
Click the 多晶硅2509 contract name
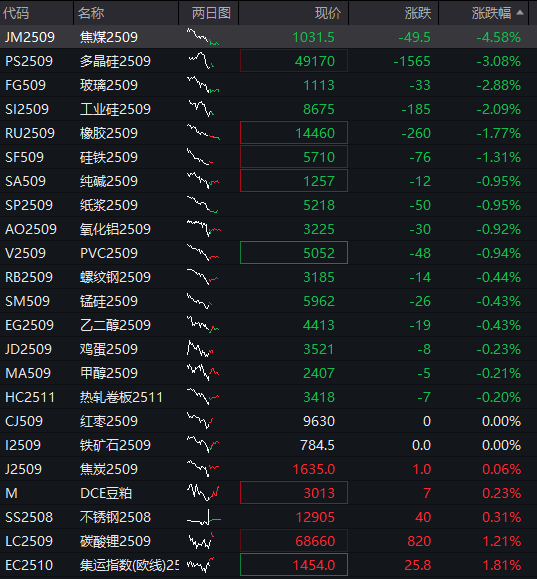pyautogui.click(x=115, y=61)
